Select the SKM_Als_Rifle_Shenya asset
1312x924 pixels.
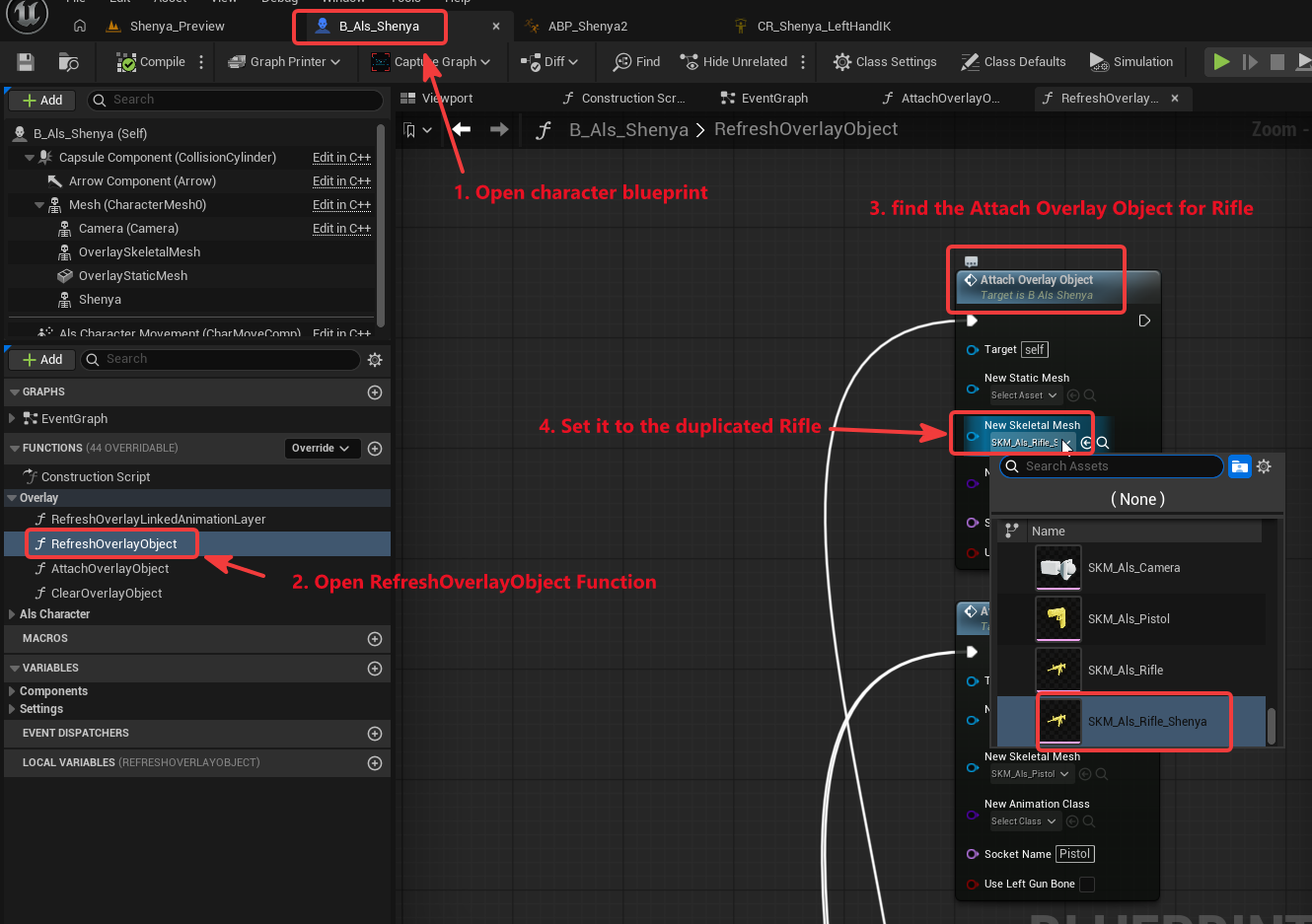pos(1131,722)
